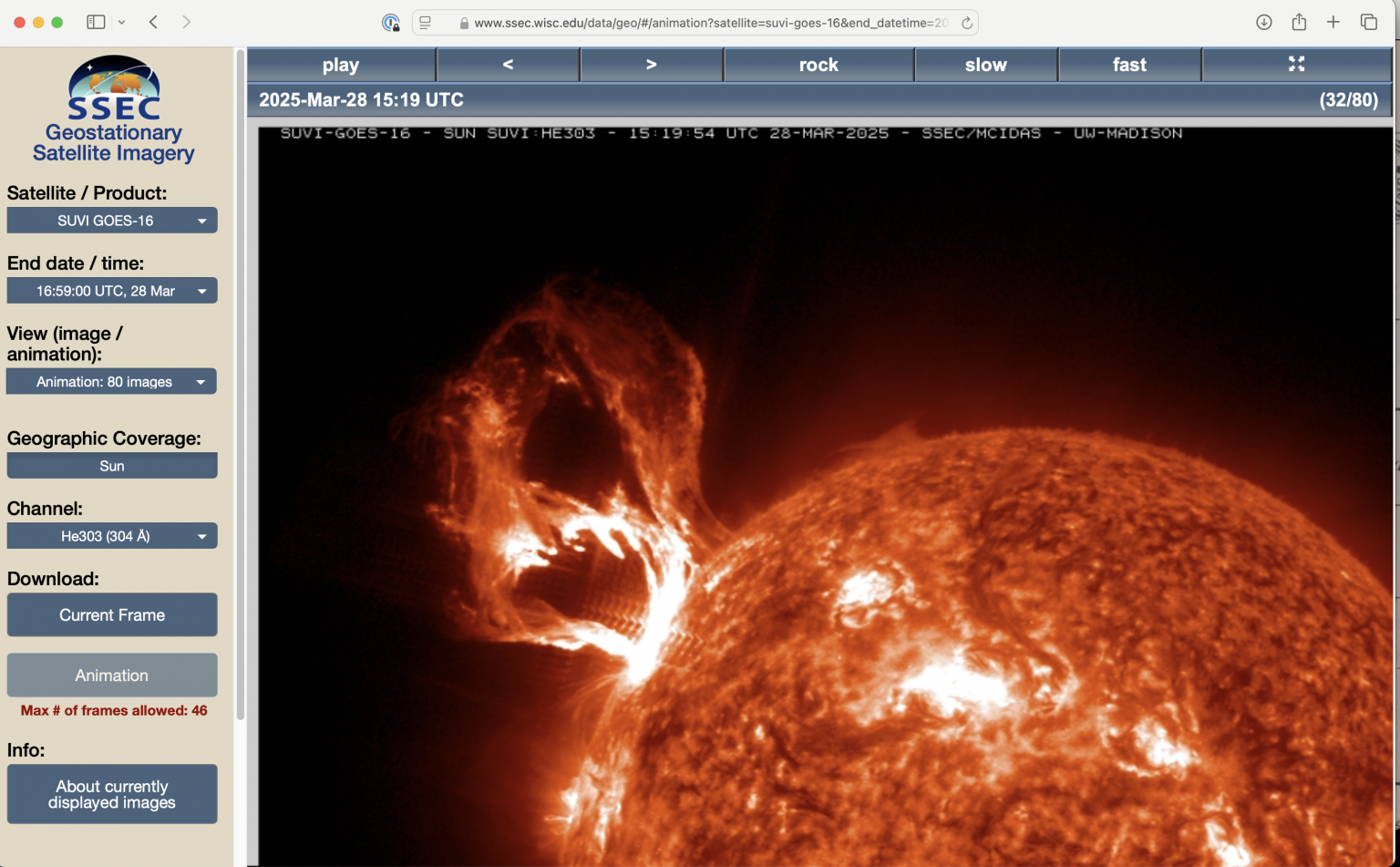Open the page reader/settings icon in address bar

[x=425, y=23]
